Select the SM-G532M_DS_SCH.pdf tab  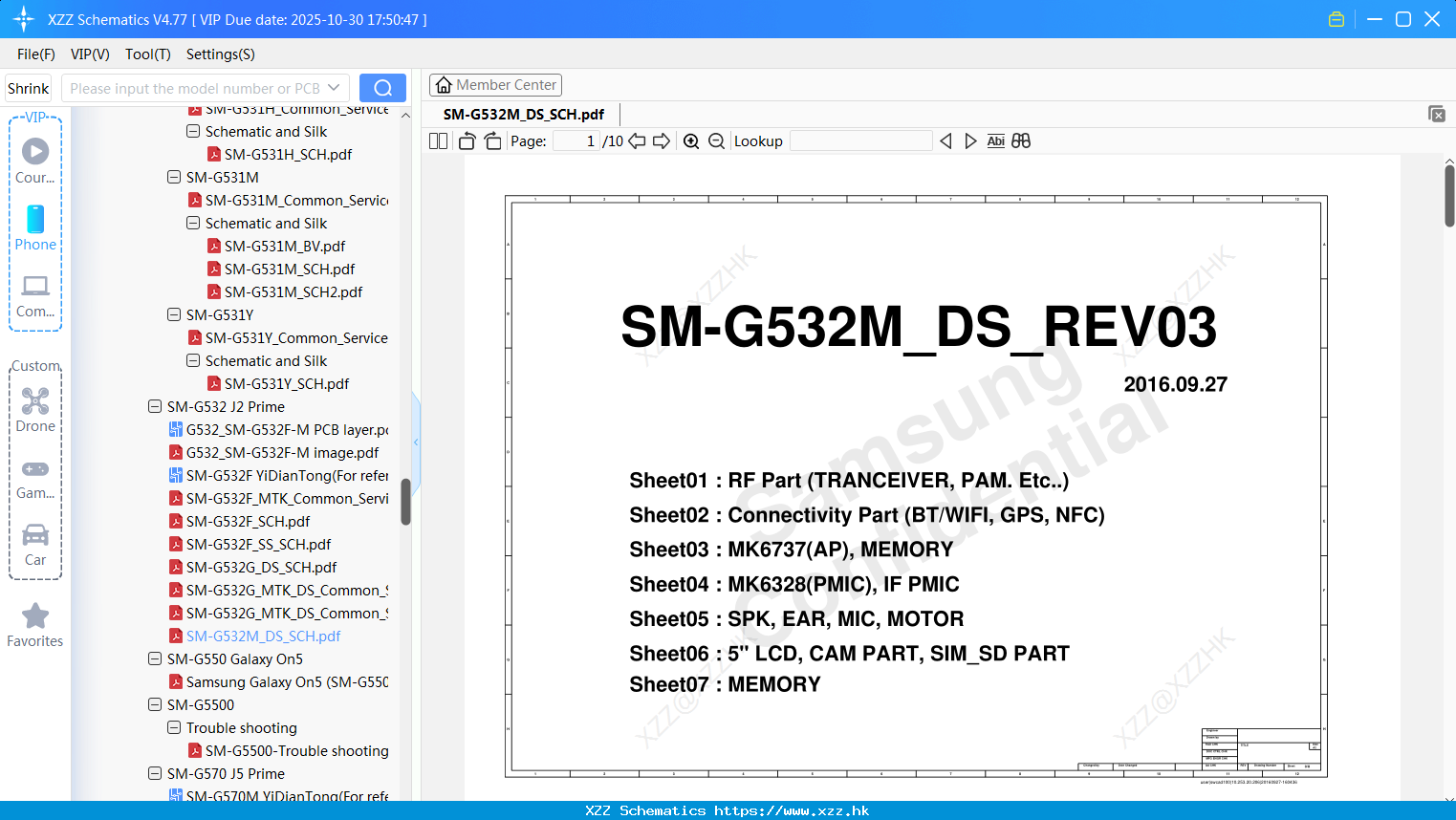pos(524,114)
